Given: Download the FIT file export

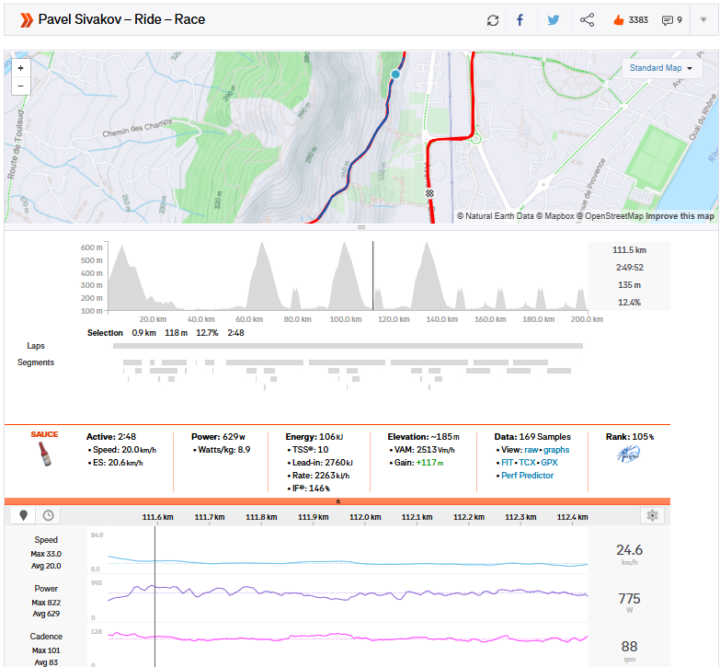Looking at the screenshot, I should point(506,463).
